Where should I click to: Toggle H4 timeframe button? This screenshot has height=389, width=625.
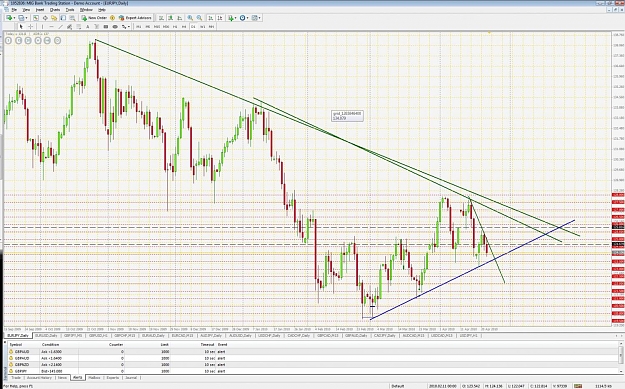[x=184, y=27]
